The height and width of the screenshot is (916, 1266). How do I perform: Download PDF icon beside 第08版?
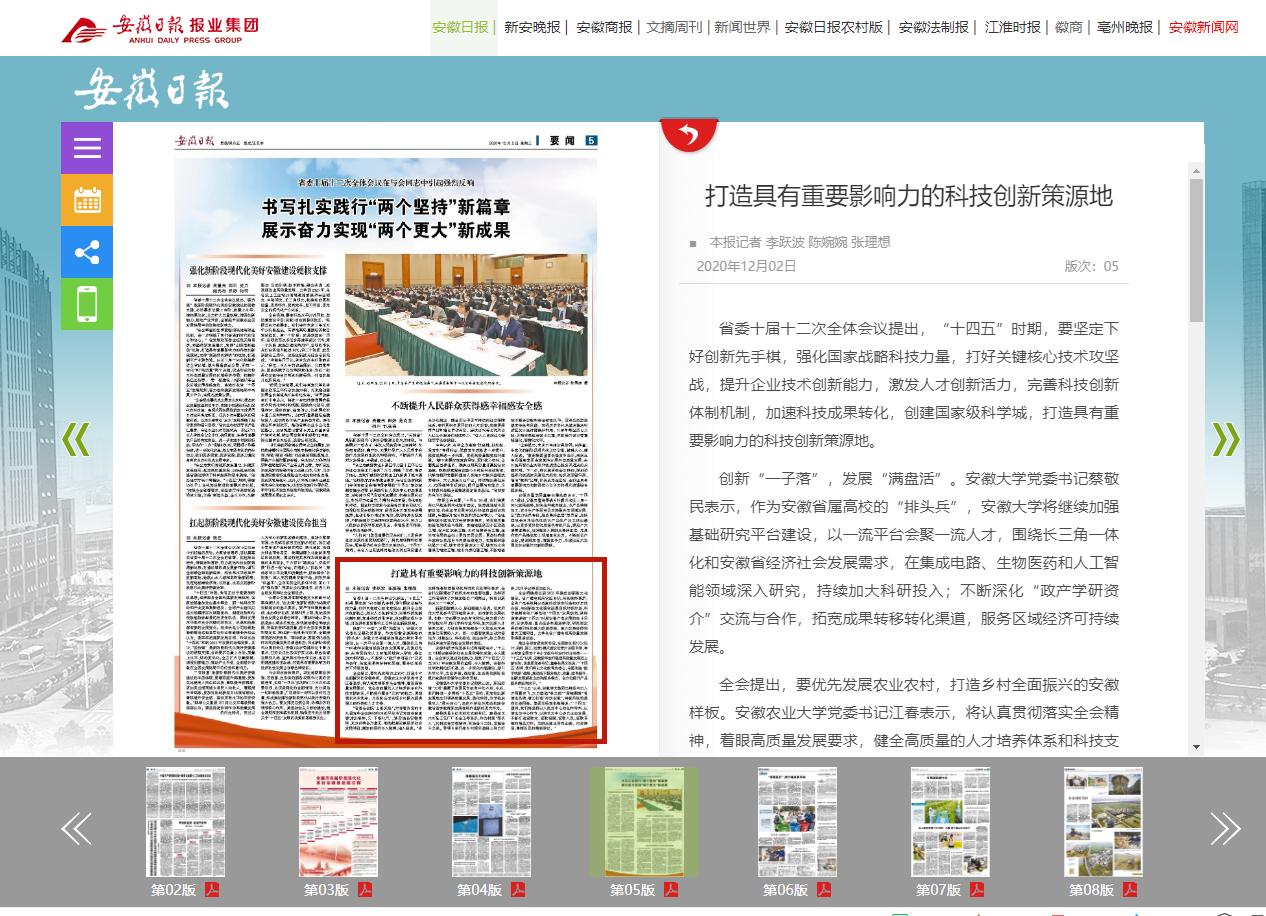point(1130,890)
